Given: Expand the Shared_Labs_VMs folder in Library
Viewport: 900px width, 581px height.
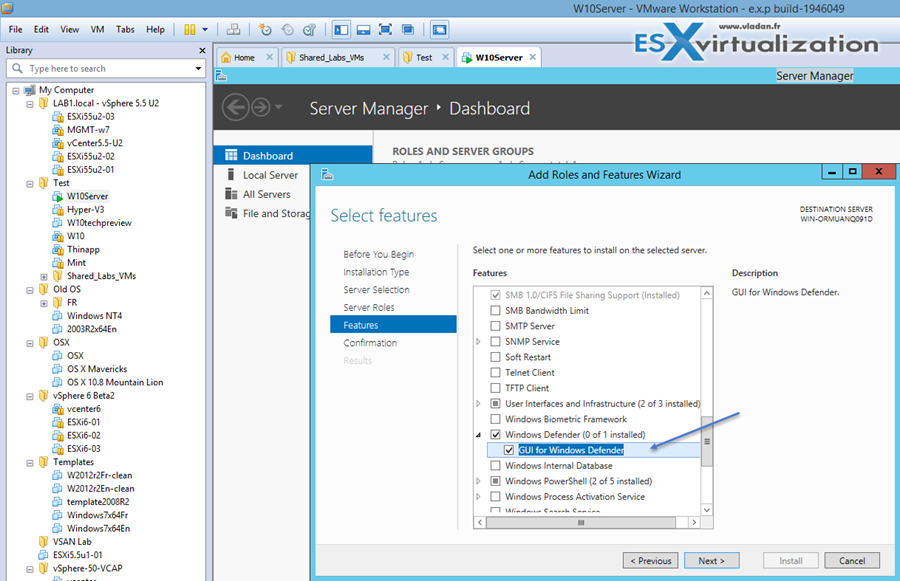Looking at the screenshot, I should point(44,277).
